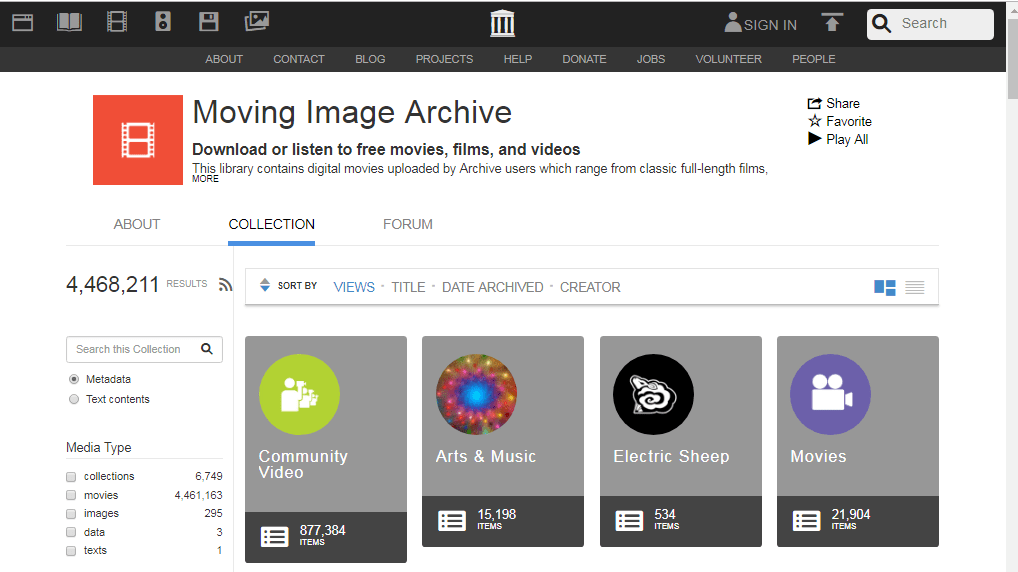Open the Arts & Music collection title
Image resolution: width=1018 pixels, height=572 pixels.
[x=486, y=456]
